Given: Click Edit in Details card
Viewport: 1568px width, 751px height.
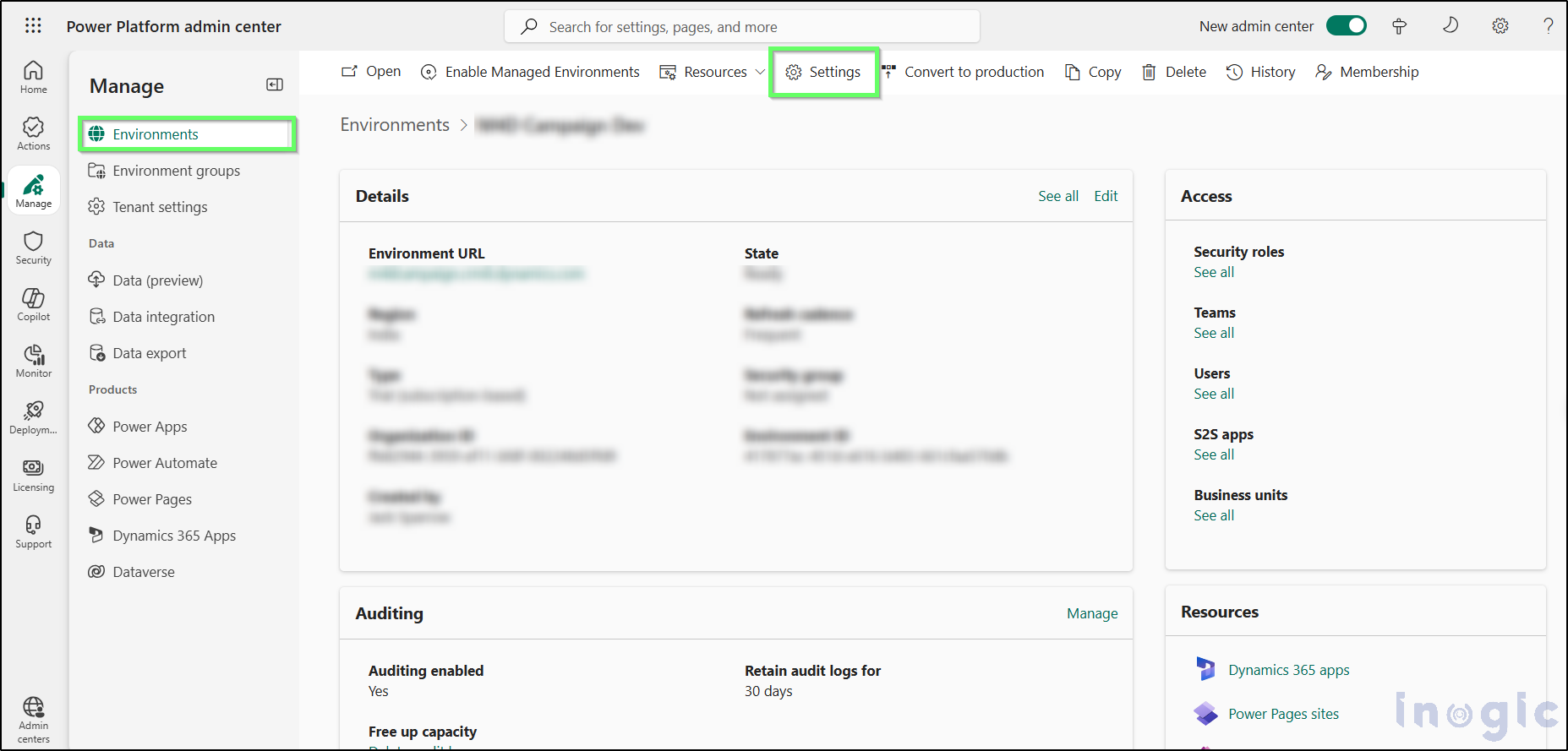Looking at the screenshot, I should point(1106,196).
